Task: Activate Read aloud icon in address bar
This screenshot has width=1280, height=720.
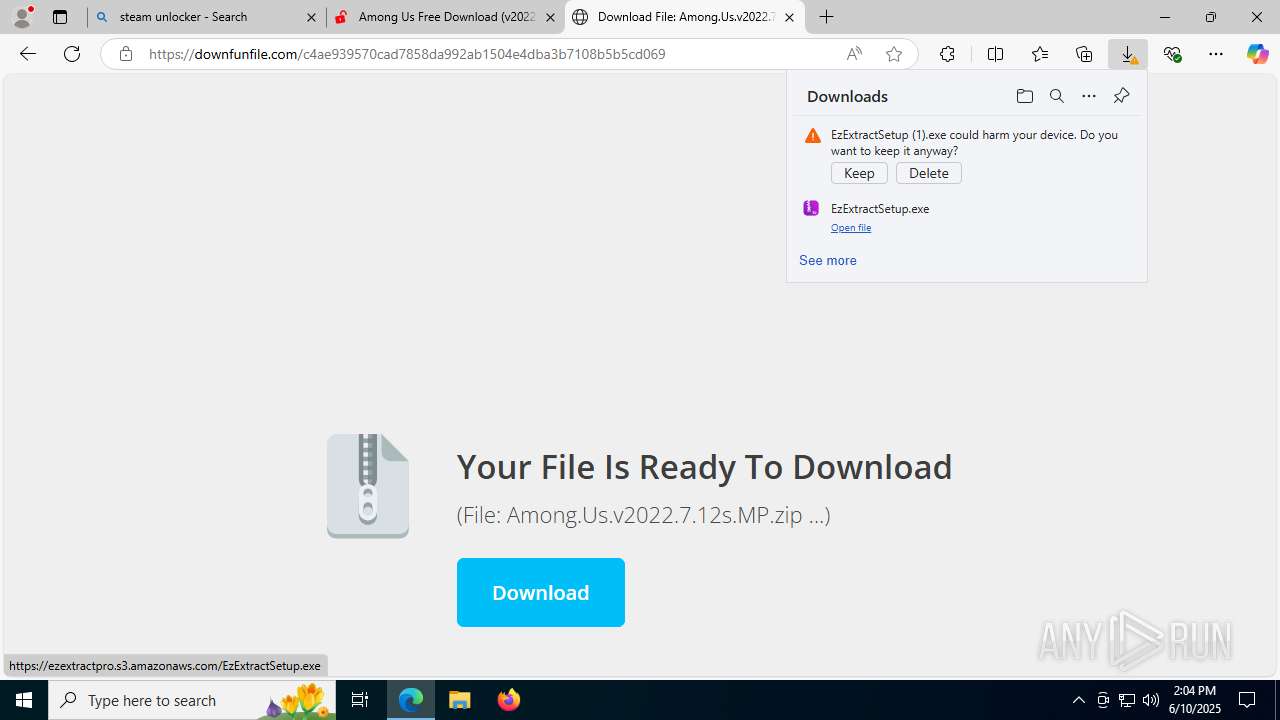Action: point(854,54)
